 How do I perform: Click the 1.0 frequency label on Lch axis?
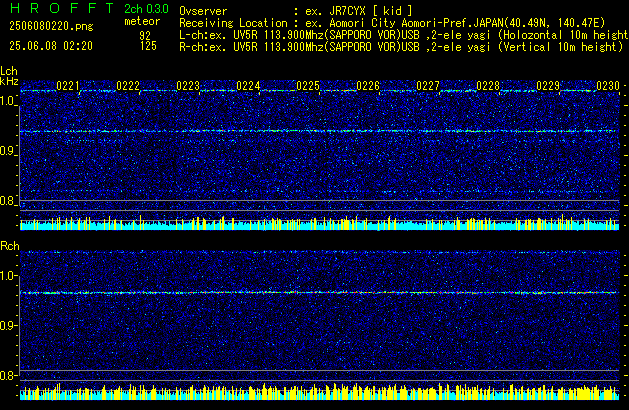pyautogui.click(x=8, y=101)
